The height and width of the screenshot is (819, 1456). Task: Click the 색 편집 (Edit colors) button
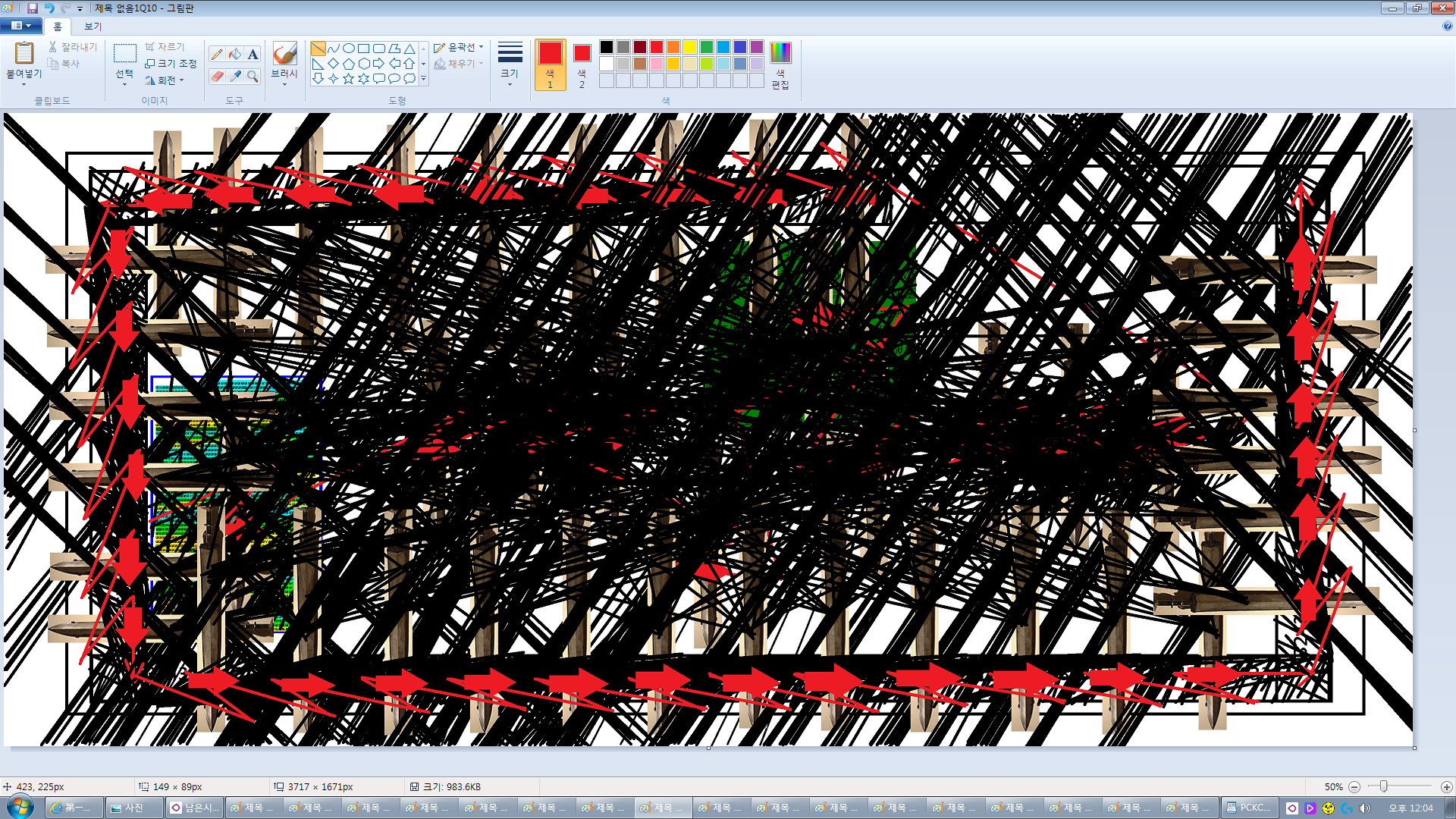tap(780, 65)
